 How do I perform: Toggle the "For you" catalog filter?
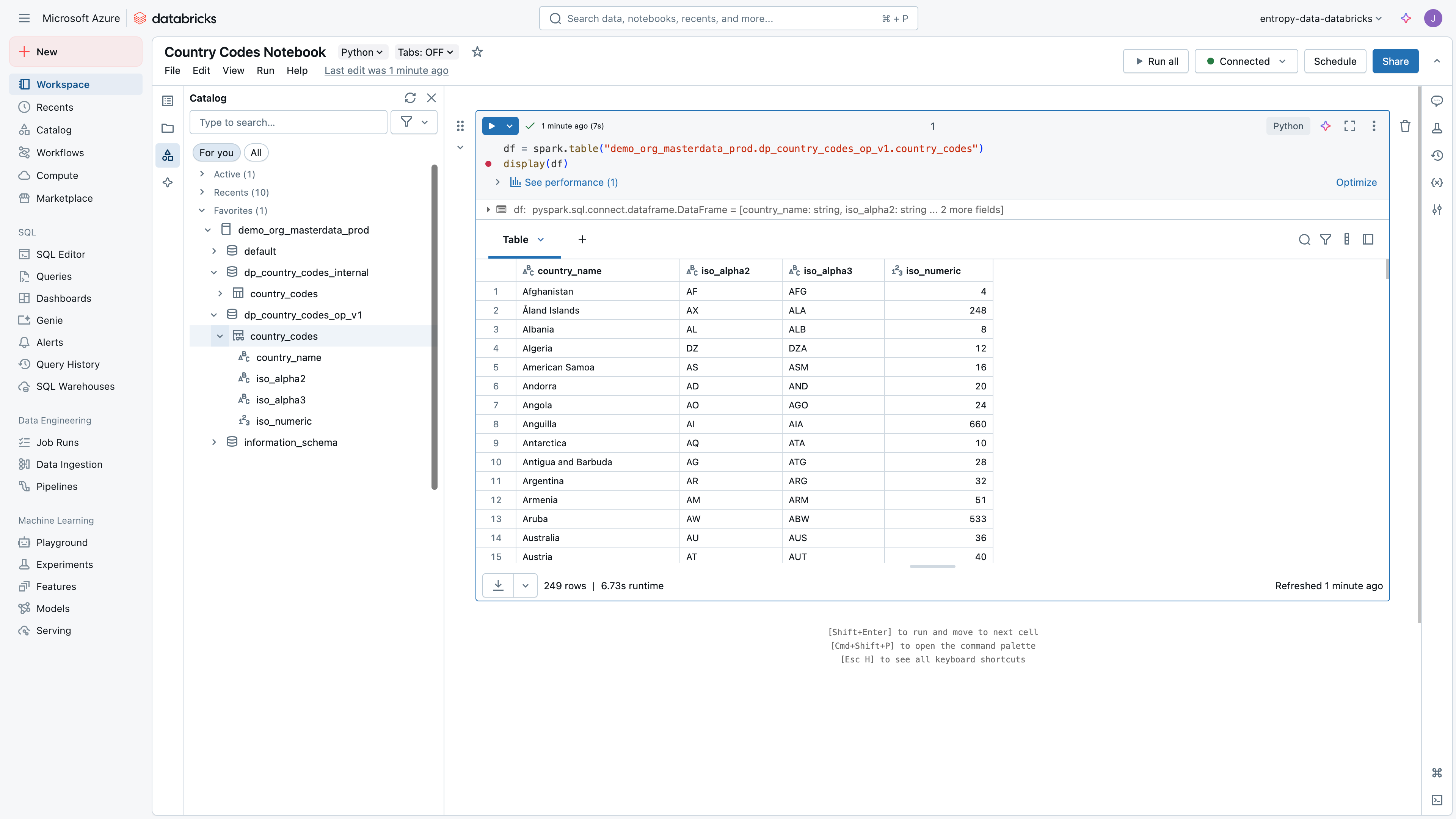[x=216, y=152]
